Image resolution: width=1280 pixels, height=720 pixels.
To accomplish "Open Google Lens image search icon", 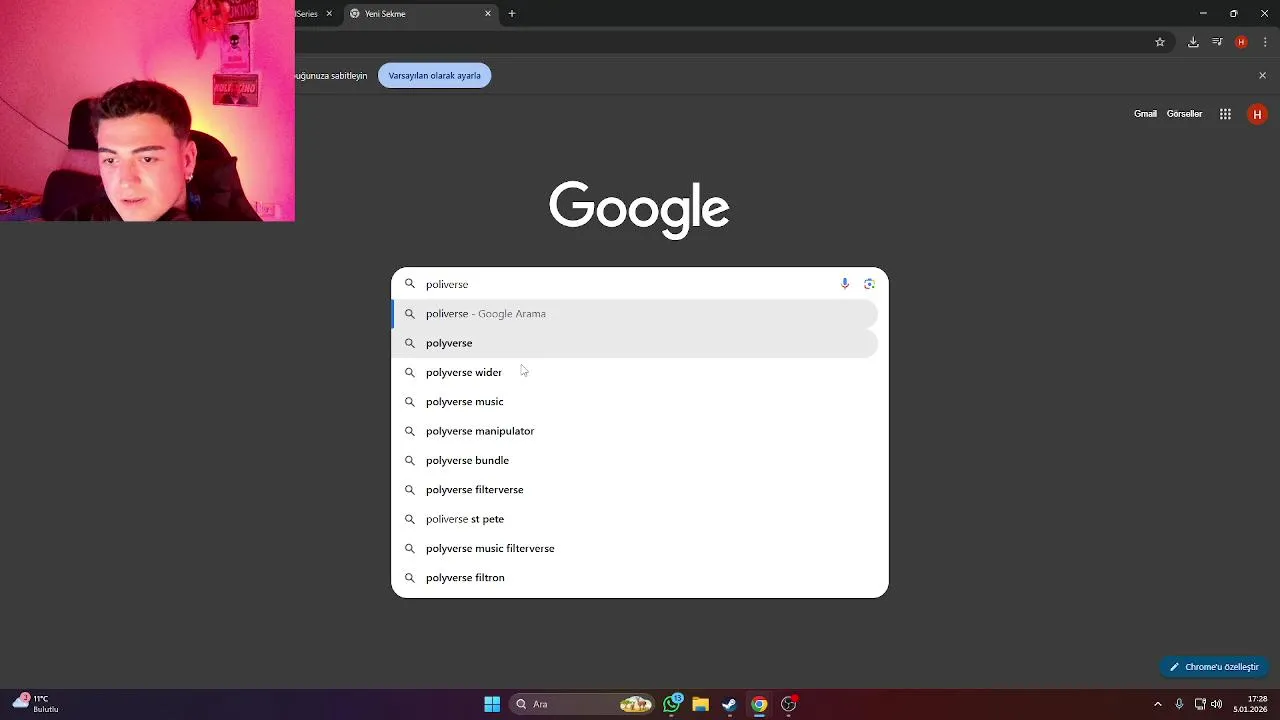I will tap(869, 284).
